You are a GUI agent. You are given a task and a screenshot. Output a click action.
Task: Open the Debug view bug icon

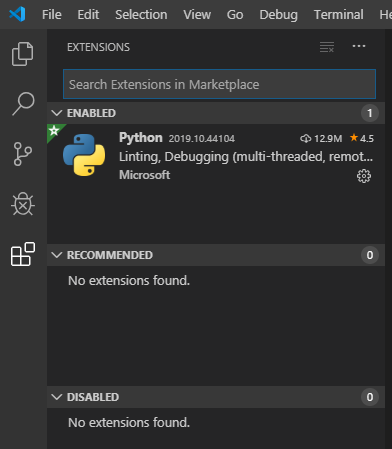(x=23, y=204)
